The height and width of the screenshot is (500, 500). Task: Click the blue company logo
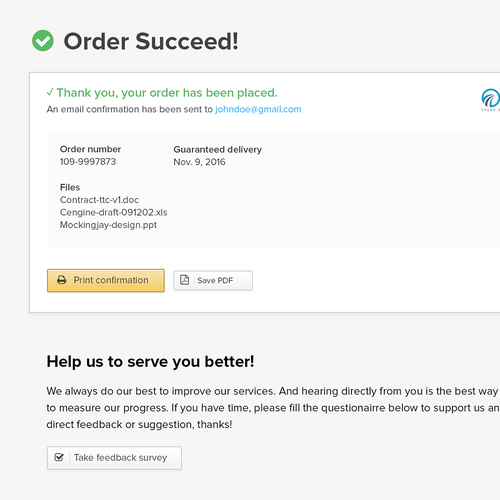[x=491, y=99]
